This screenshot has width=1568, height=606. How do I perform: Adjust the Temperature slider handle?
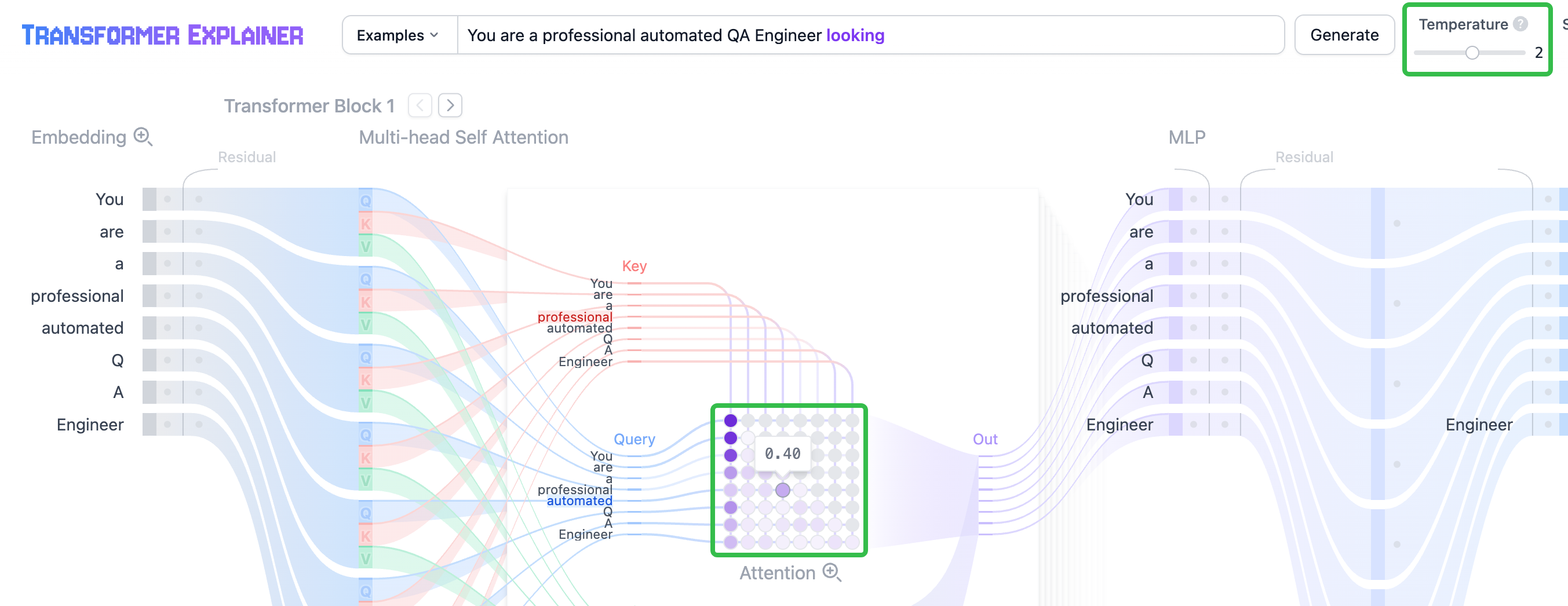[1472, 53]
